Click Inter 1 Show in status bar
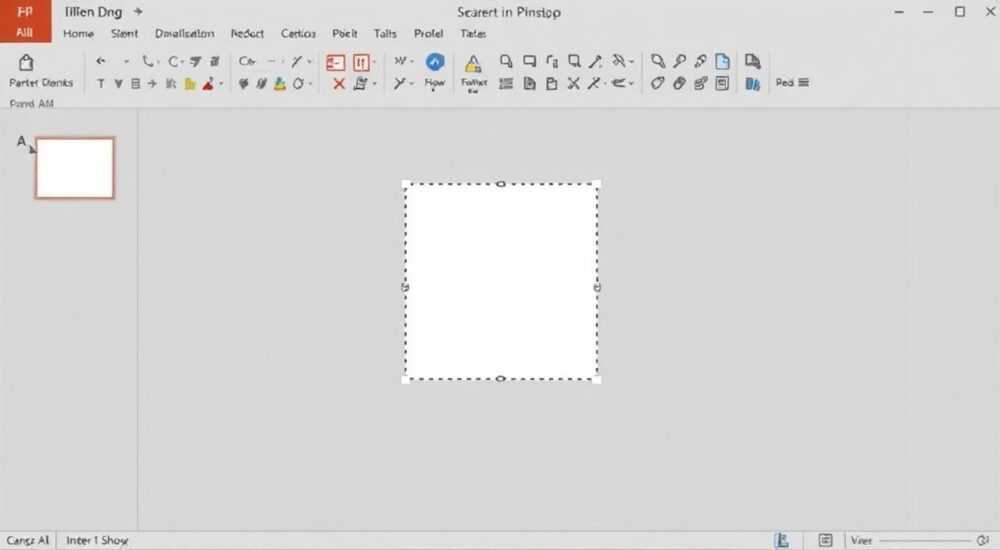The width and height of the screenshot is (1000, 550). click(98, 540)
